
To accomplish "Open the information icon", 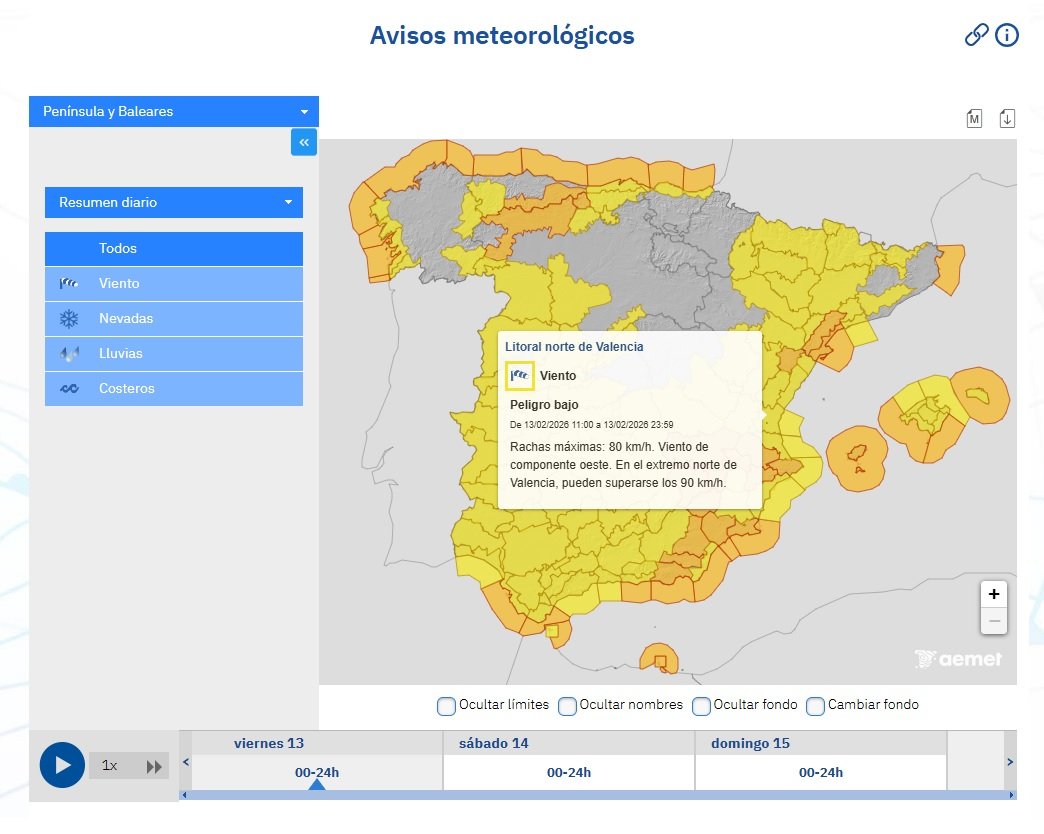I will pos(1007,35).
